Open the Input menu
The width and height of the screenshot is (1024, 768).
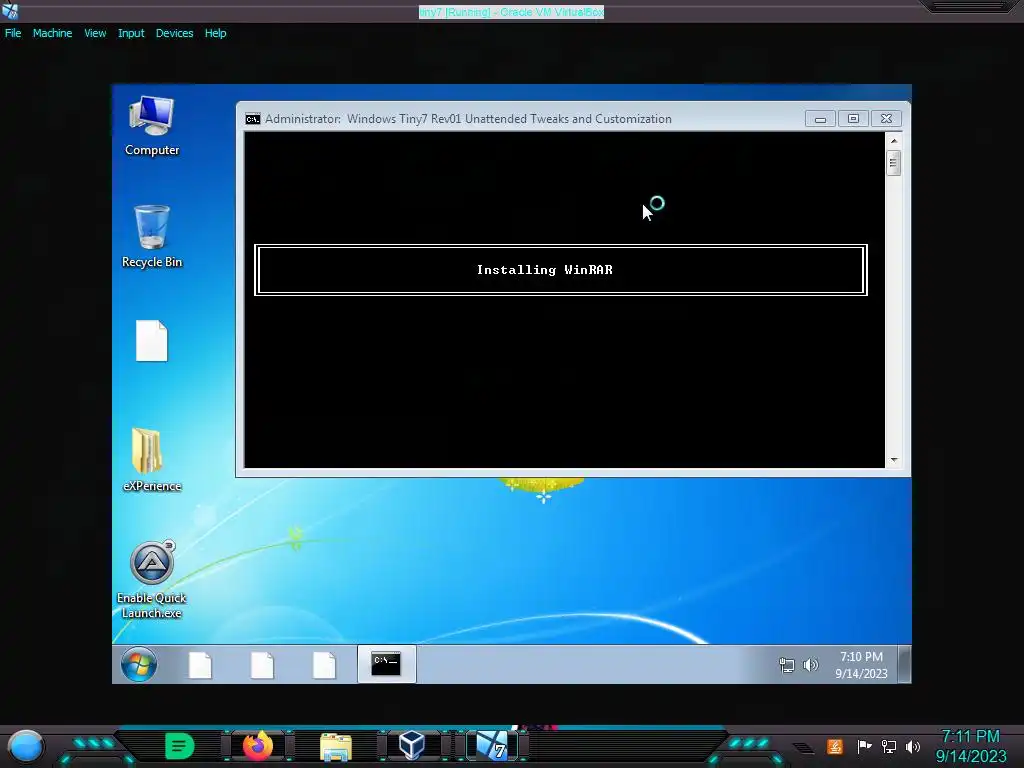[x=131, y=33]
